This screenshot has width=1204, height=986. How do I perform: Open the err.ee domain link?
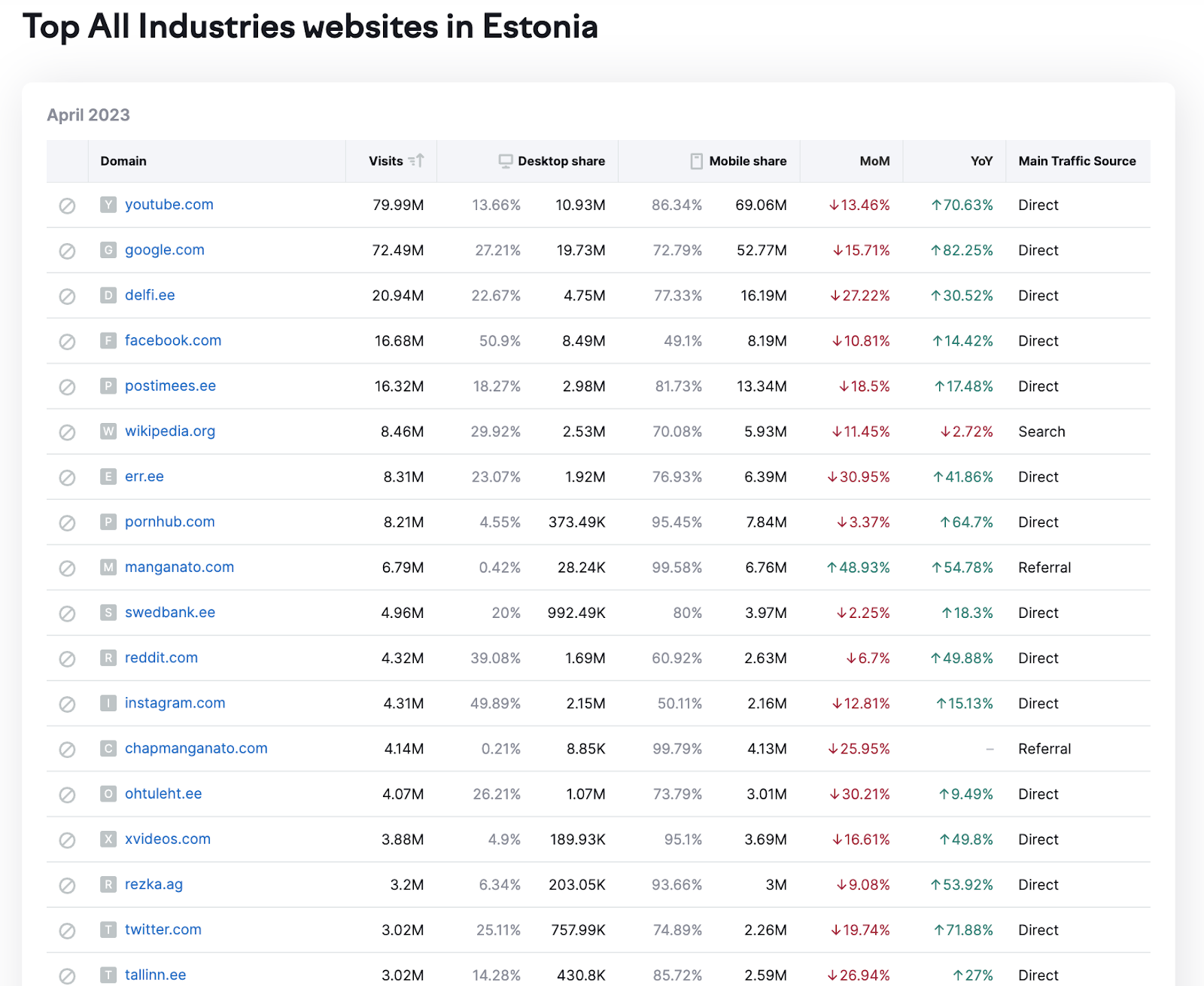pos(144,476)
